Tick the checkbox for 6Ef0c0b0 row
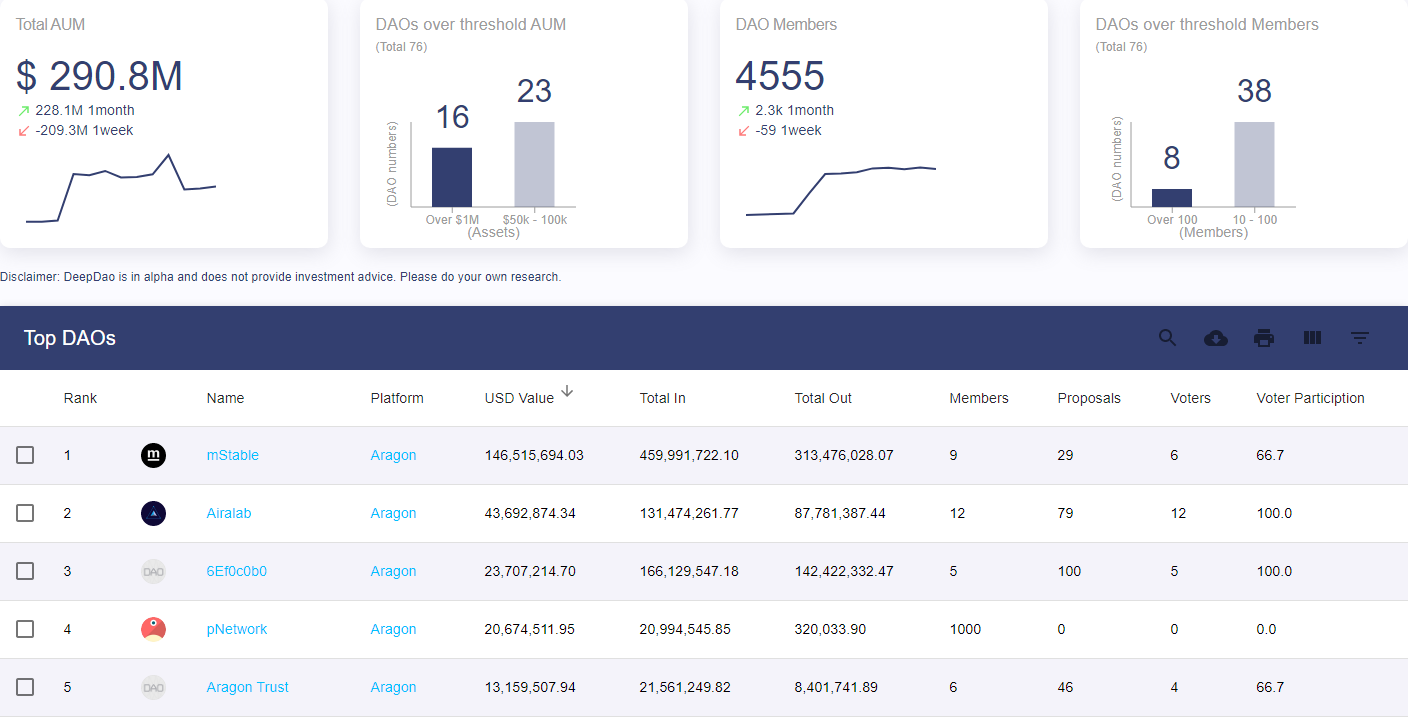Image resolution: width=1410 pixels, height=717 pixels. (x=25, y=572)
